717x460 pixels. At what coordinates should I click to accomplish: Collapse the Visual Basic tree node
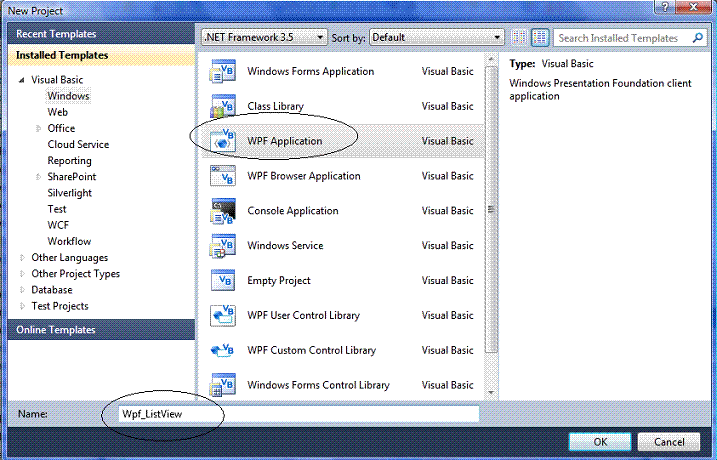coord(21,80)
